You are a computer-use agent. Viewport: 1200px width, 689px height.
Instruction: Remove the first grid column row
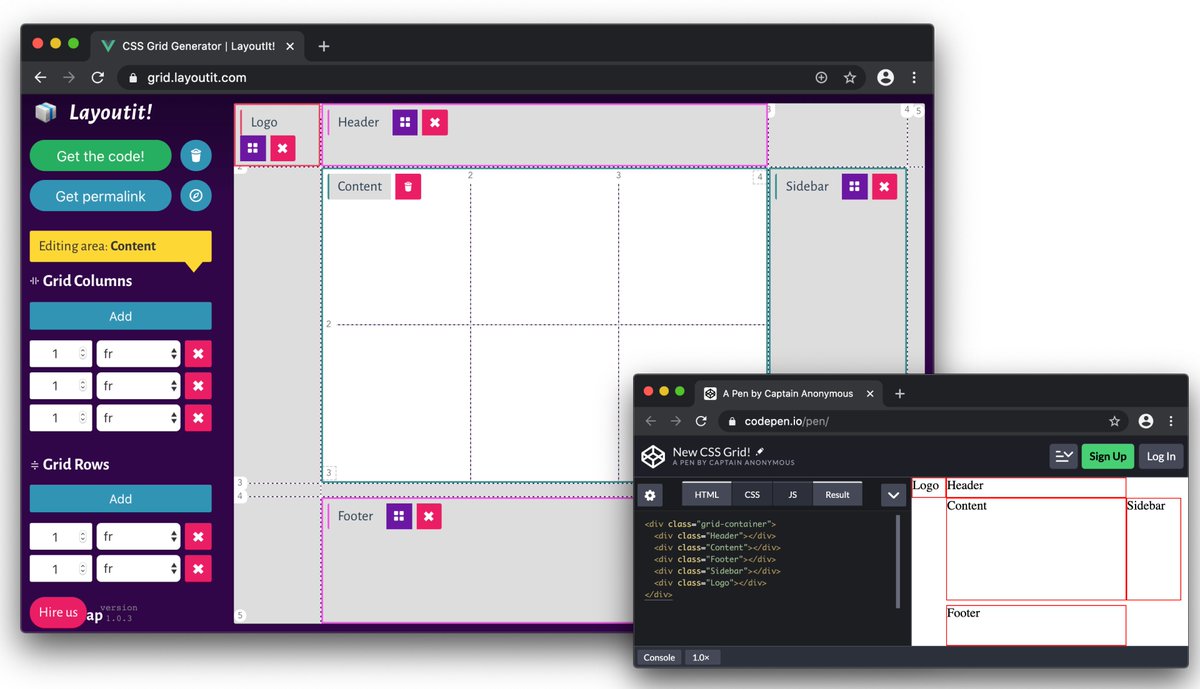tap(198, 354)
